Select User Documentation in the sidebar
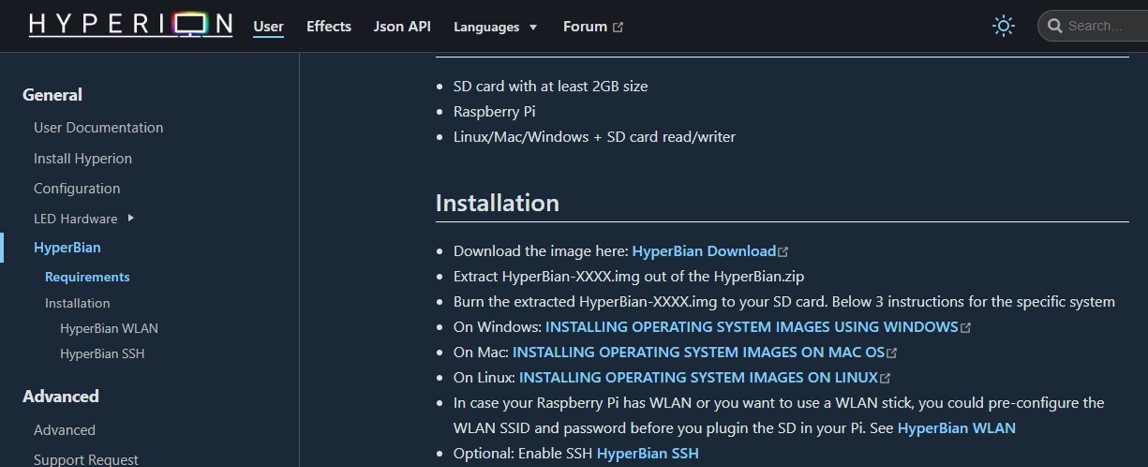 (x=98, y=127)
